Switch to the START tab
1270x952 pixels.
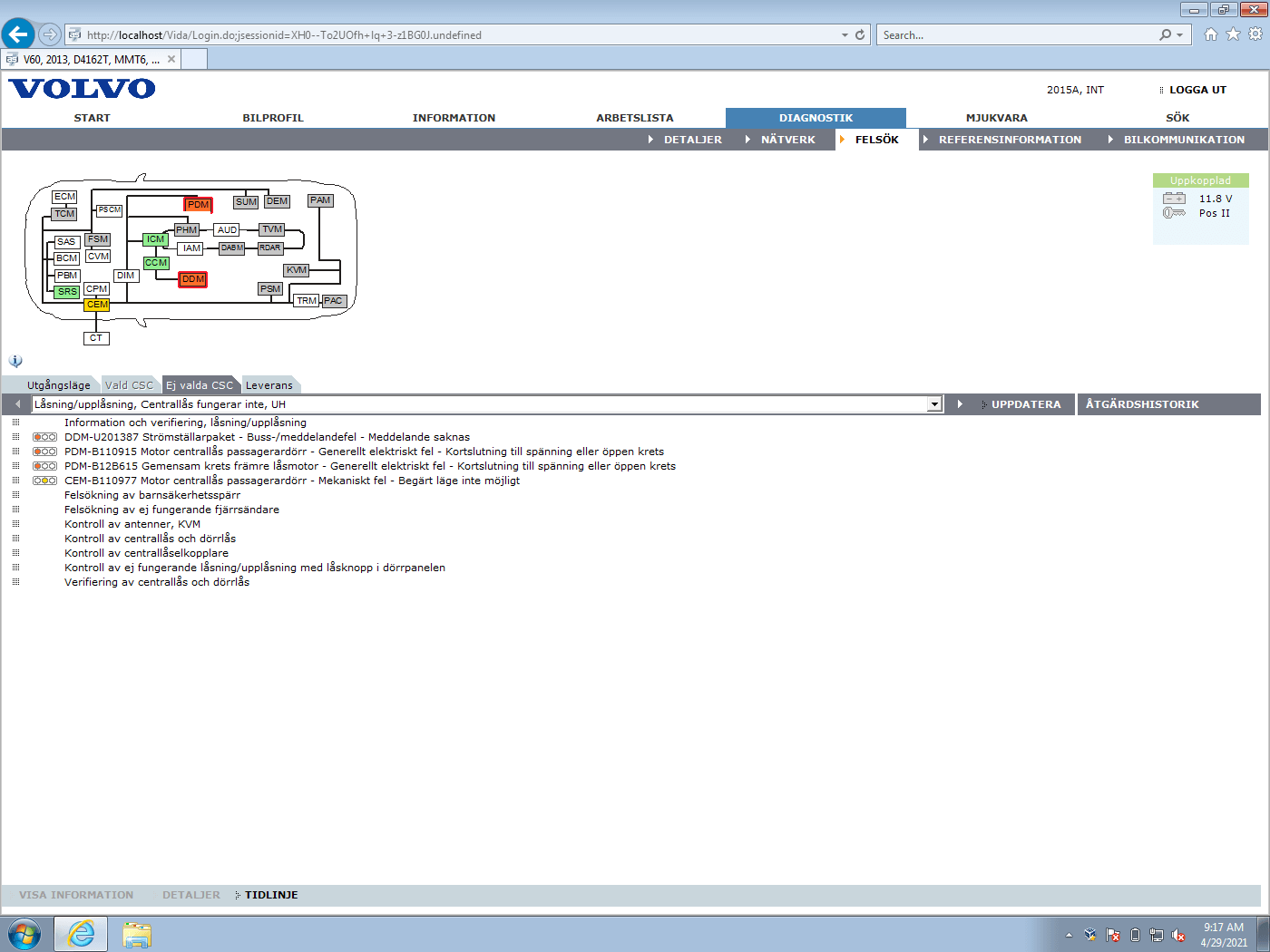coord(92,118)
